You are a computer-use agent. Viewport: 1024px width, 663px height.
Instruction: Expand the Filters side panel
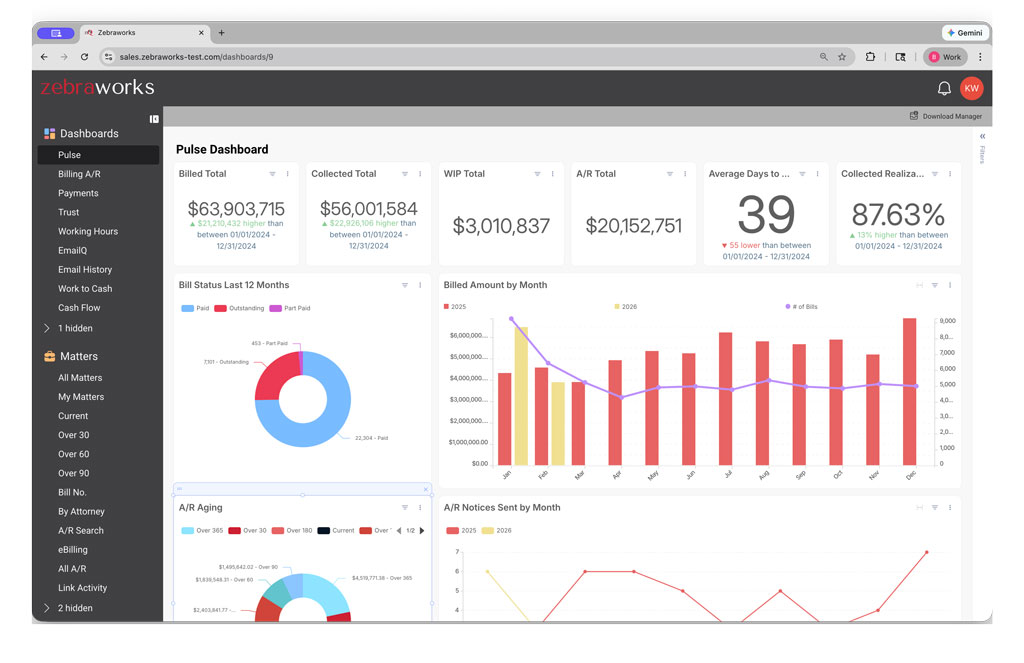click(x=982, y=136)
